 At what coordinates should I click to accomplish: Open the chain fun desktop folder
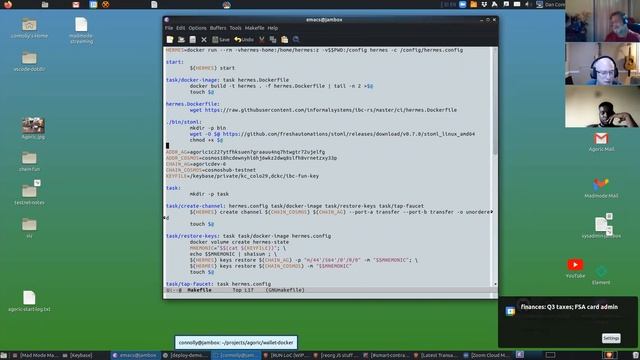coord(29,161)
